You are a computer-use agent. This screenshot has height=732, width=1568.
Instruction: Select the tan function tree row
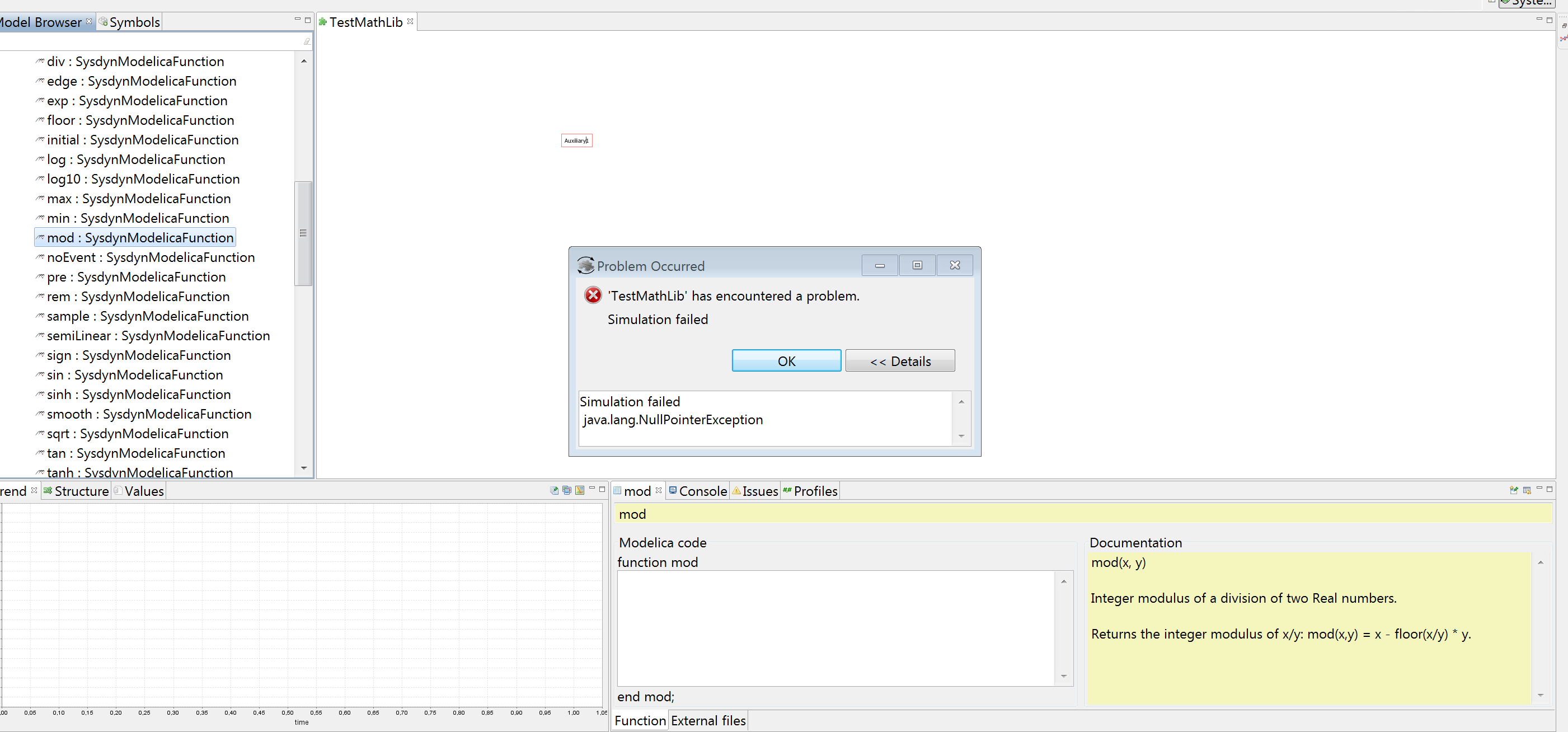click(x=130, y=453)
